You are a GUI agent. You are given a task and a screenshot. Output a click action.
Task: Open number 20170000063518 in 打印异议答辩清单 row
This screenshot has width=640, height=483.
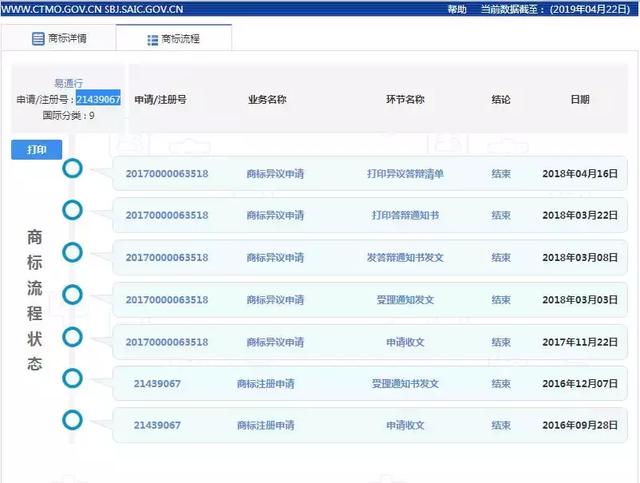[x=167, y=173]
